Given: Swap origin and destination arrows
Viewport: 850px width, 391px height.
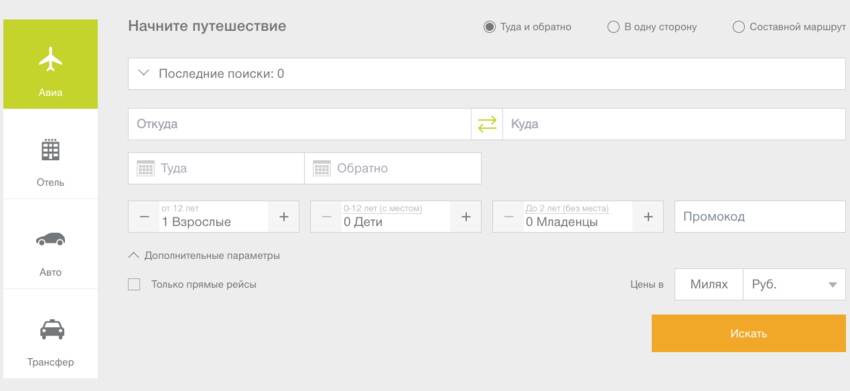Looking at the screenshot, I should point(487,124).
